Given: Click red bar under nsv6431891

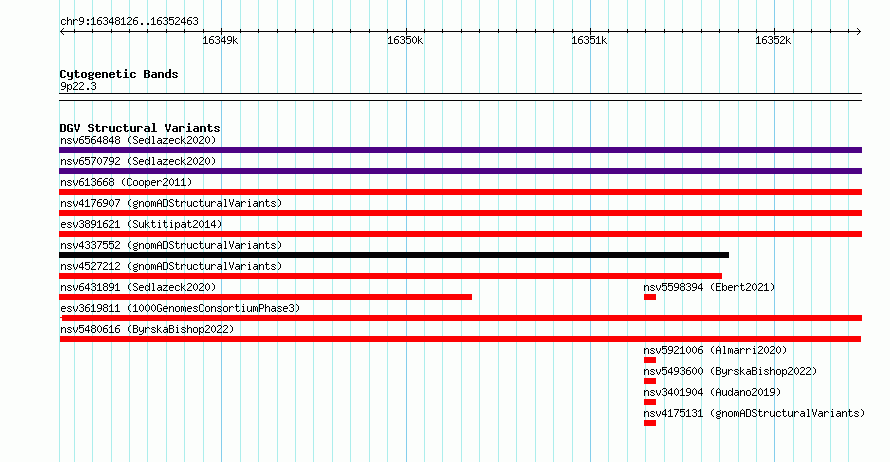Looking at the screenshot, I should (266, 297).
